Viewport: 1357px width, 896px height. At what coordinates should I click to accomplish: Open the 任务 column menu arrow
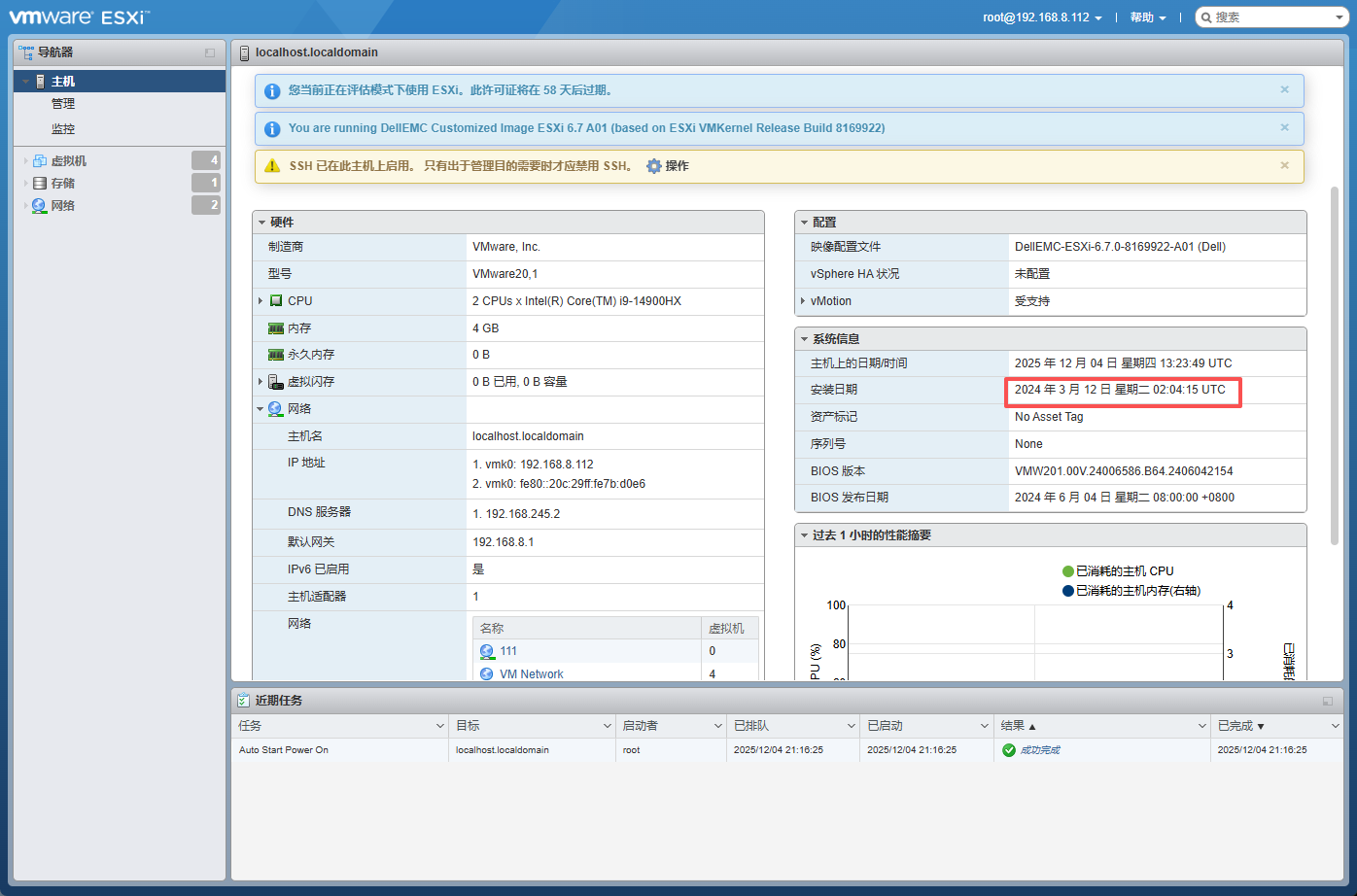coord(440,726)
